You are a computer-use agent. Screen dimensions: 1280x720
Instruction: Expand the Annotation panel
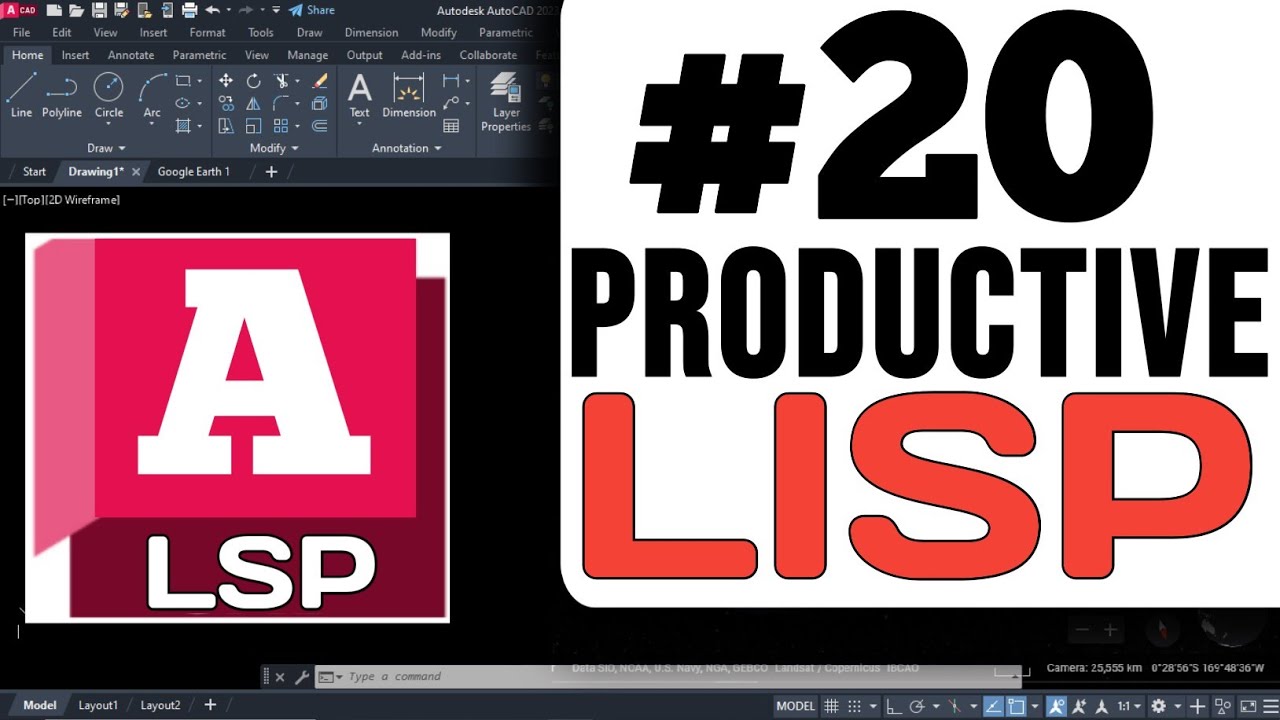pyautogui.click(x=406, y=148)
